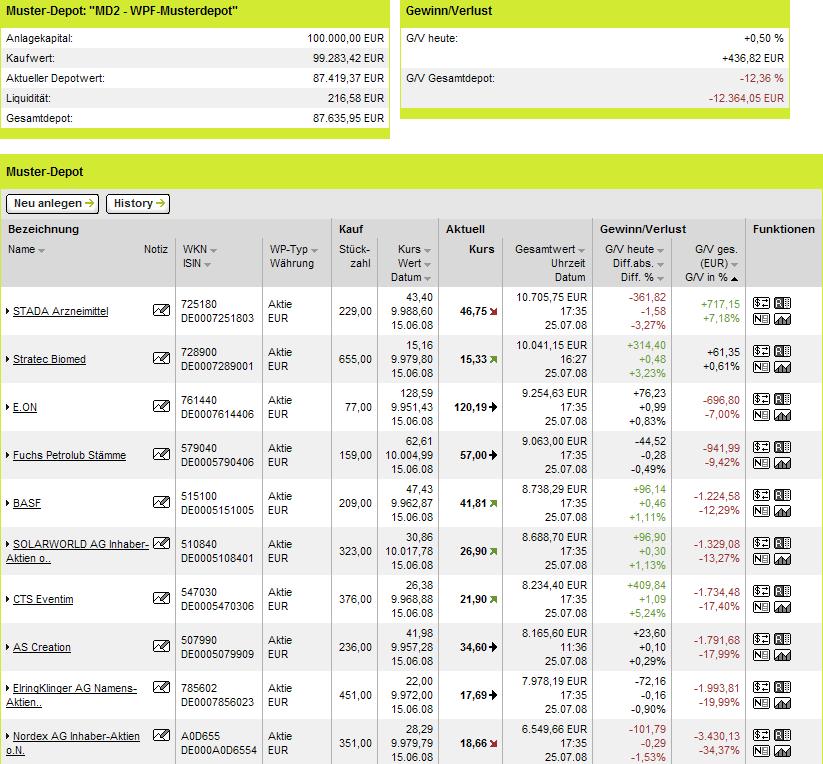Open the R report icon for SOLARWORLD AG
The image size is (823, 764).
(782, 543)
